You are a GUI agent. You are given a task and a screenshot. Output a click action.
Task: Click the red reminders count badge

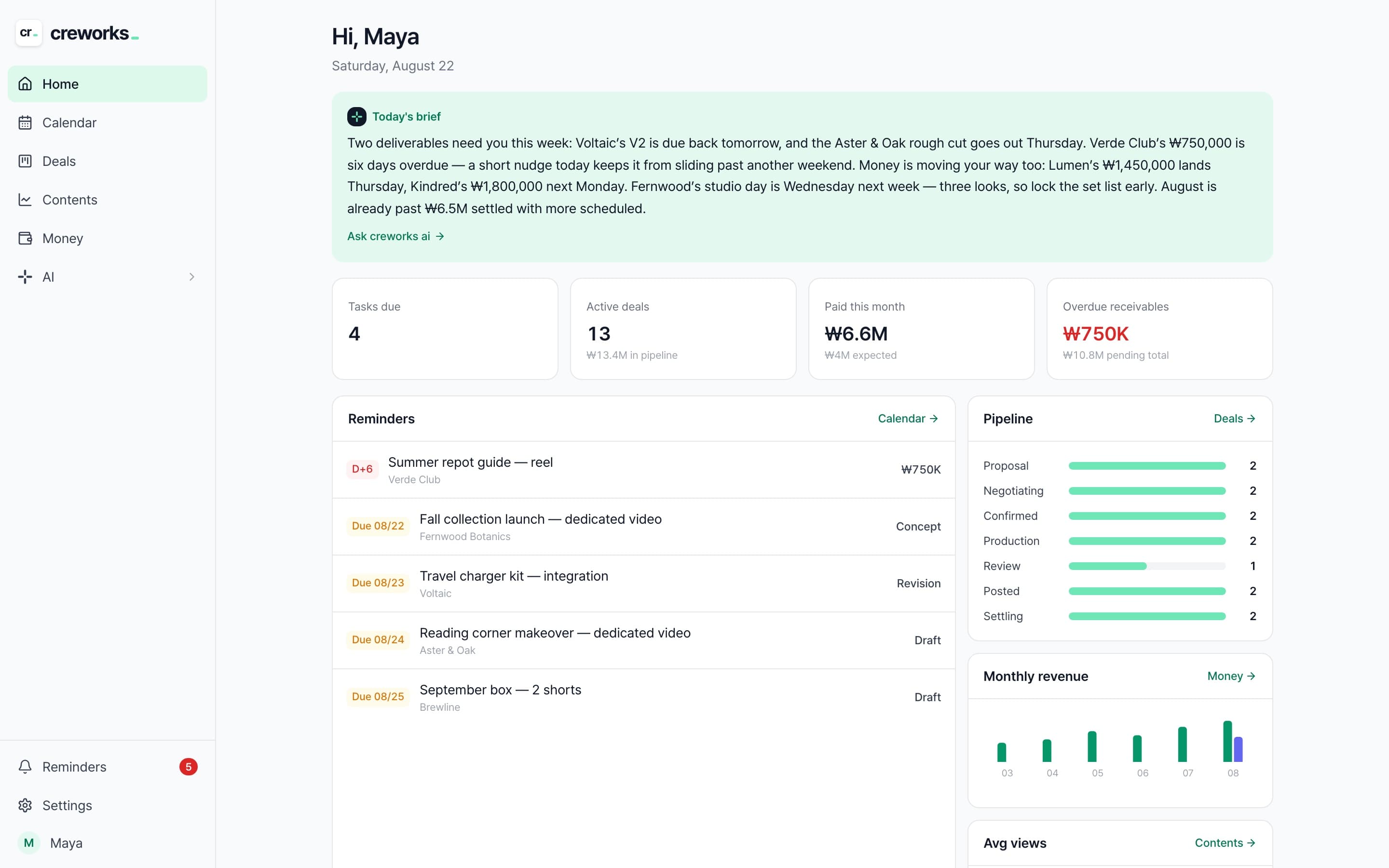click(x=188, y=766)
